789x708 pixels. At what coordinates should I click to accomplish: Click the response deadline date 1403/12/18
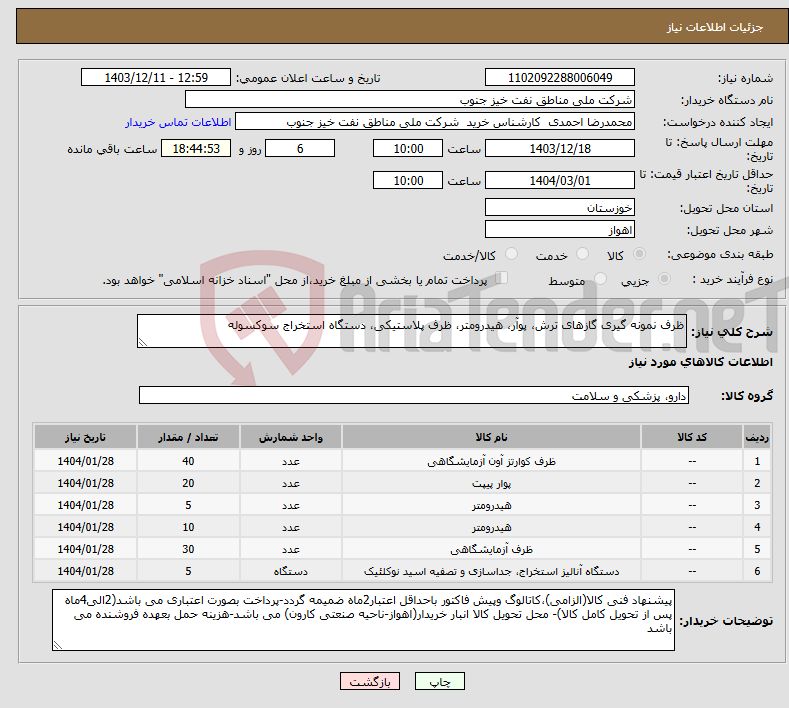[560, 148]
